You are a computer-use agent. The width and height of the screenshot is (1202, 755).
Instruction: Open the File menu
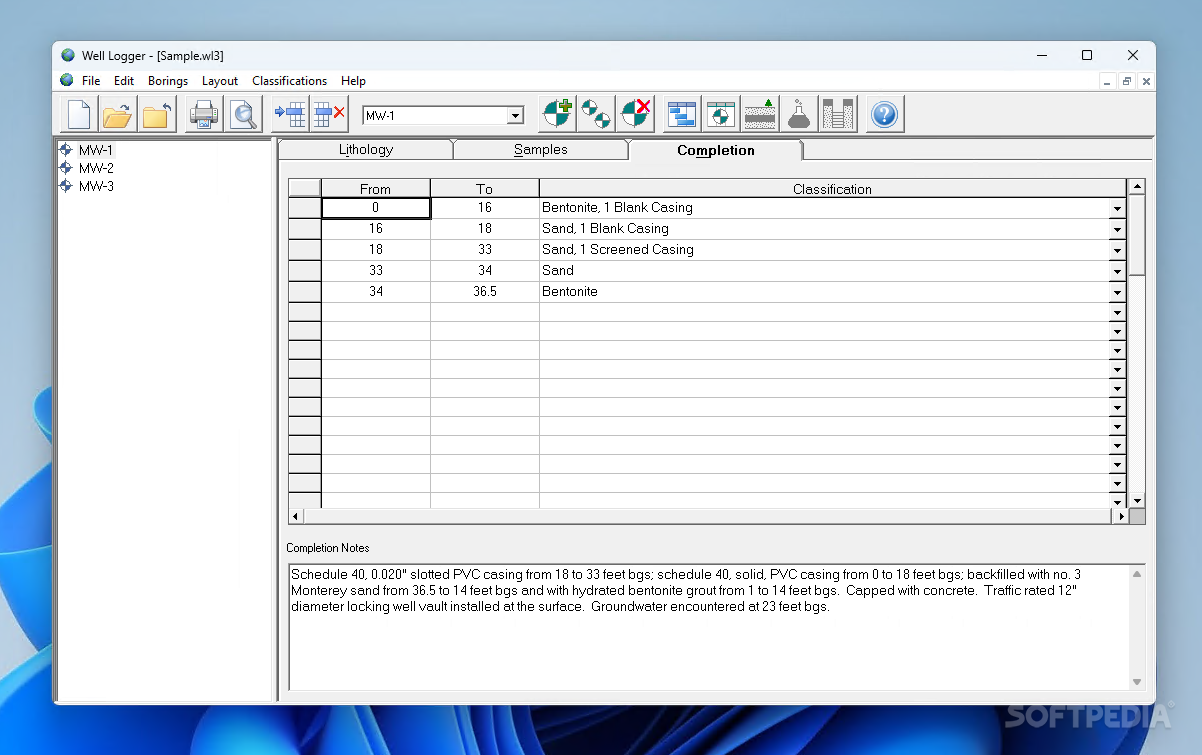pyautogui.click(x=91, y=81)
